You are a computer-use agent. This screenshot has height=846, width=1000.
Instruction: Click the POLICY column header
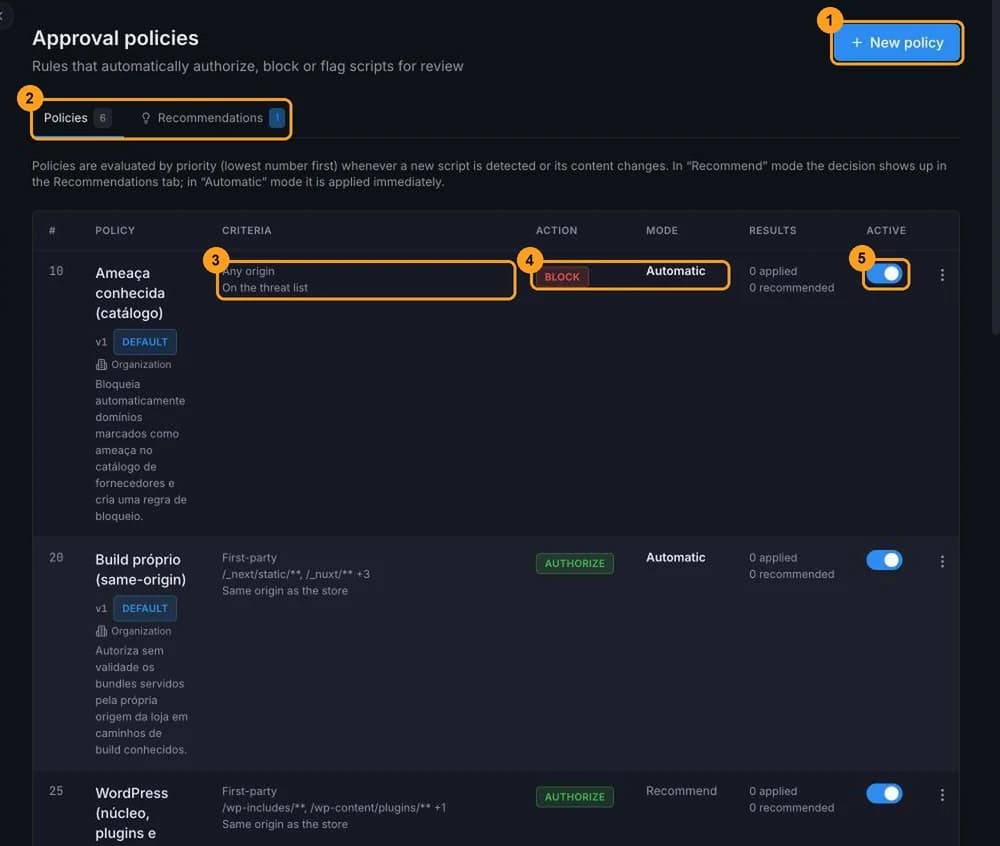[x=115, y=230]
